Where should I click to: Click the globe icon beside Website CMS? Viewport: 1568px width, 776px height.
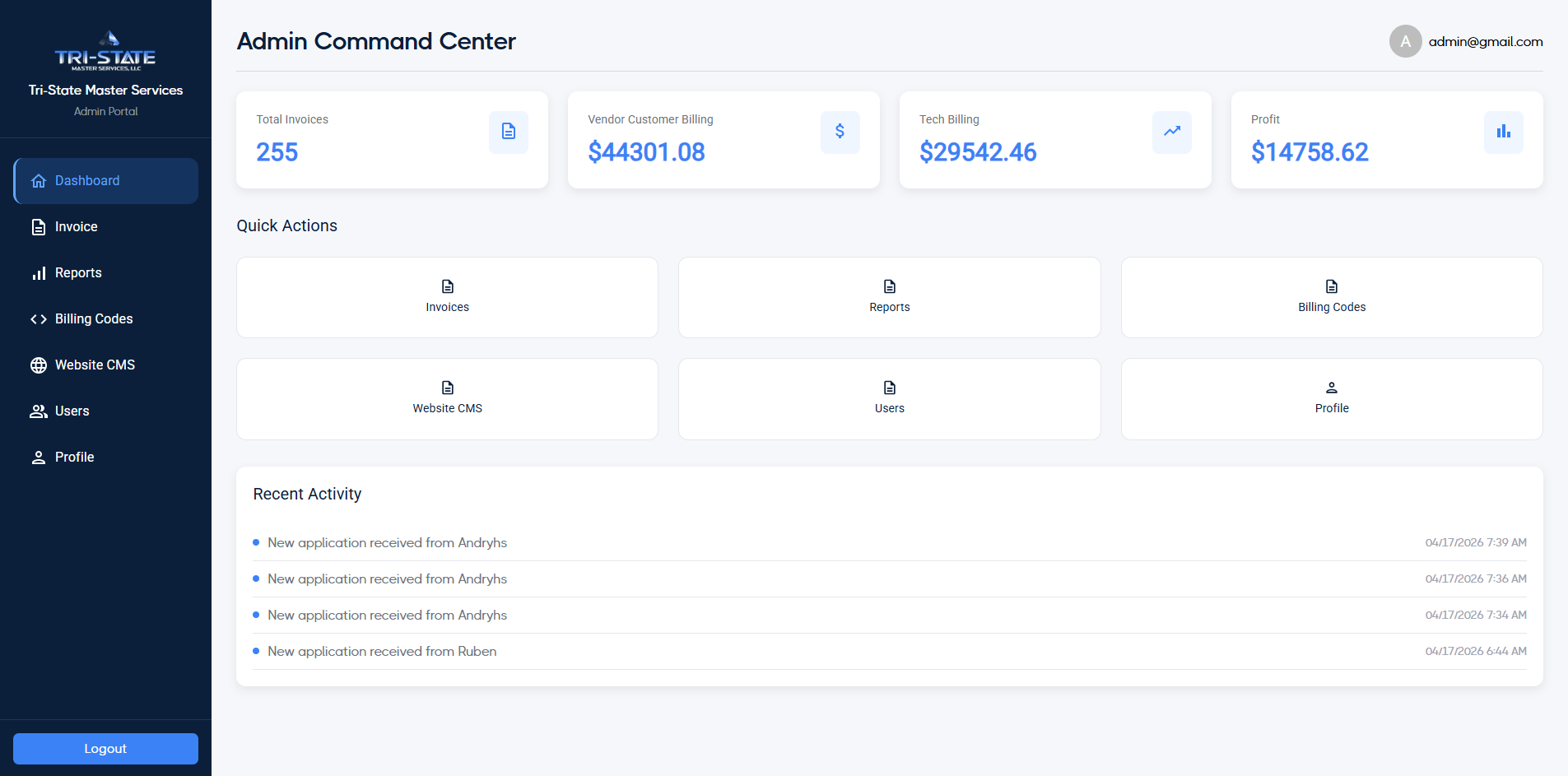pos(39,365)
